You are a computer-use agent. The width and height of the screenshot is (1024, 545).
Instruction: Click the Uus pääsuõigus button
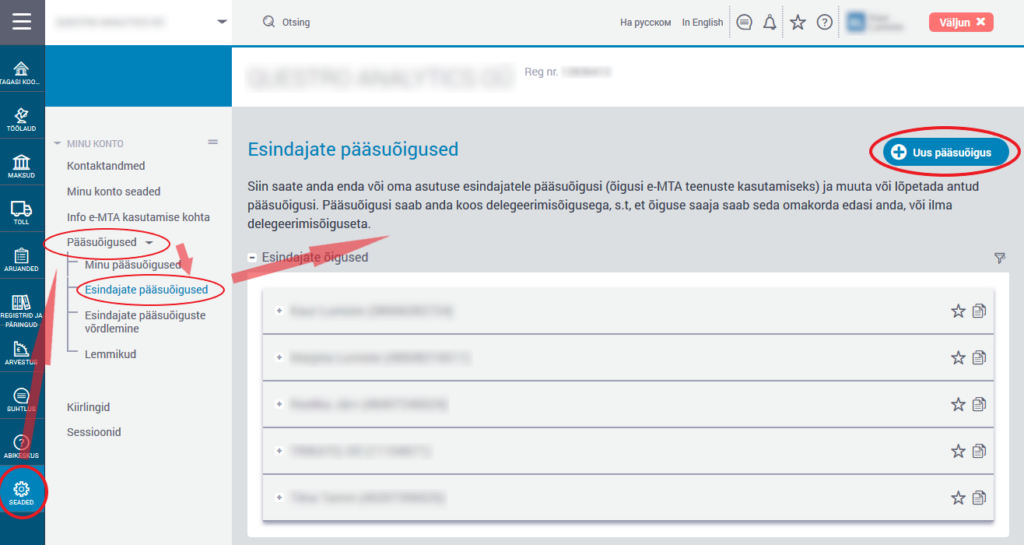(x=944, y=152)
